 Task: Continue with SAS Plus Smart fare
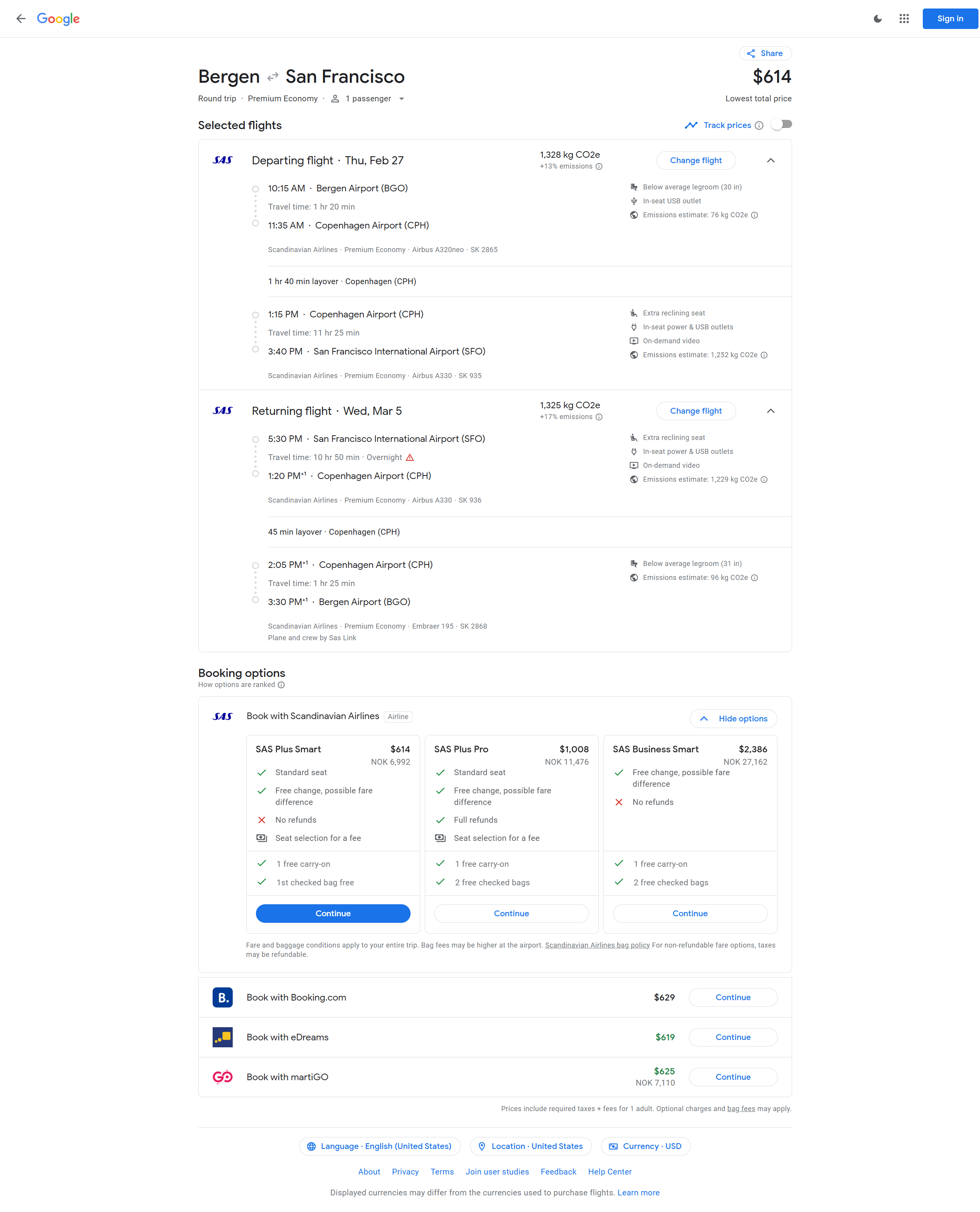(332, 914)
